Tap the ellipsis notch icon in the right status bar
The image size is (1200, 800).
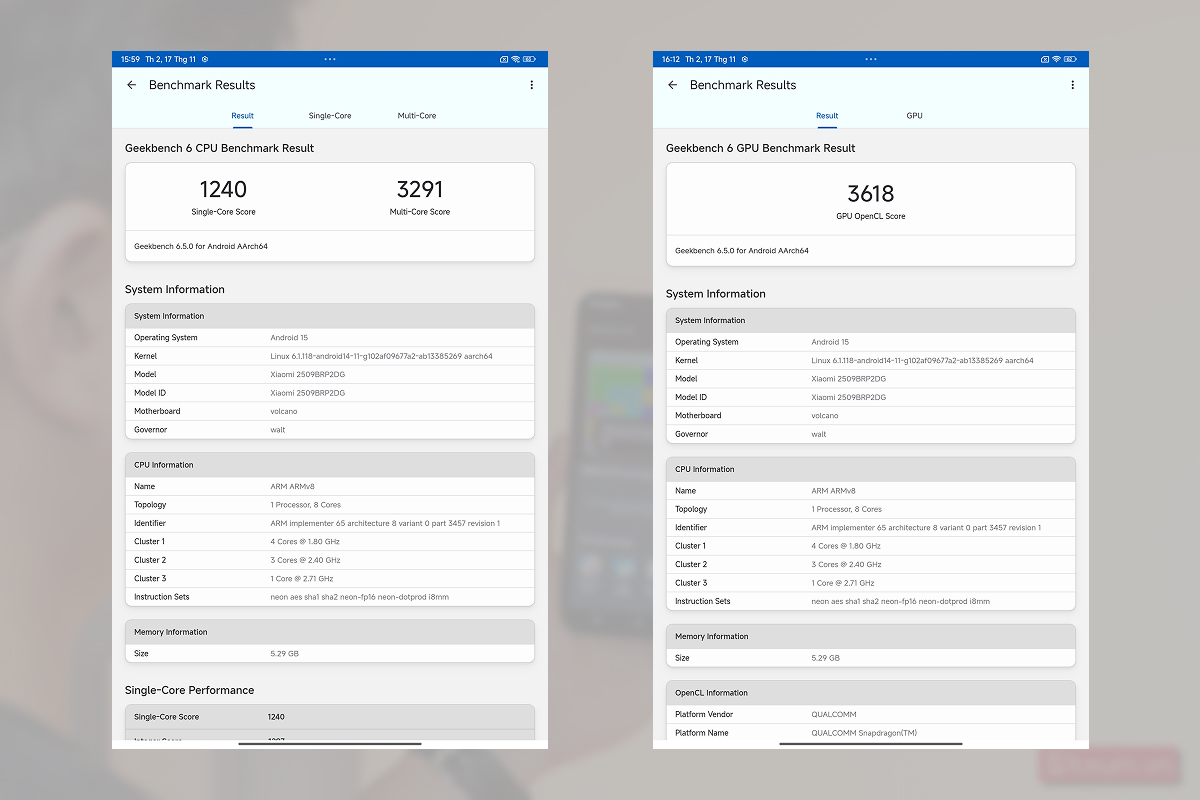870,59
